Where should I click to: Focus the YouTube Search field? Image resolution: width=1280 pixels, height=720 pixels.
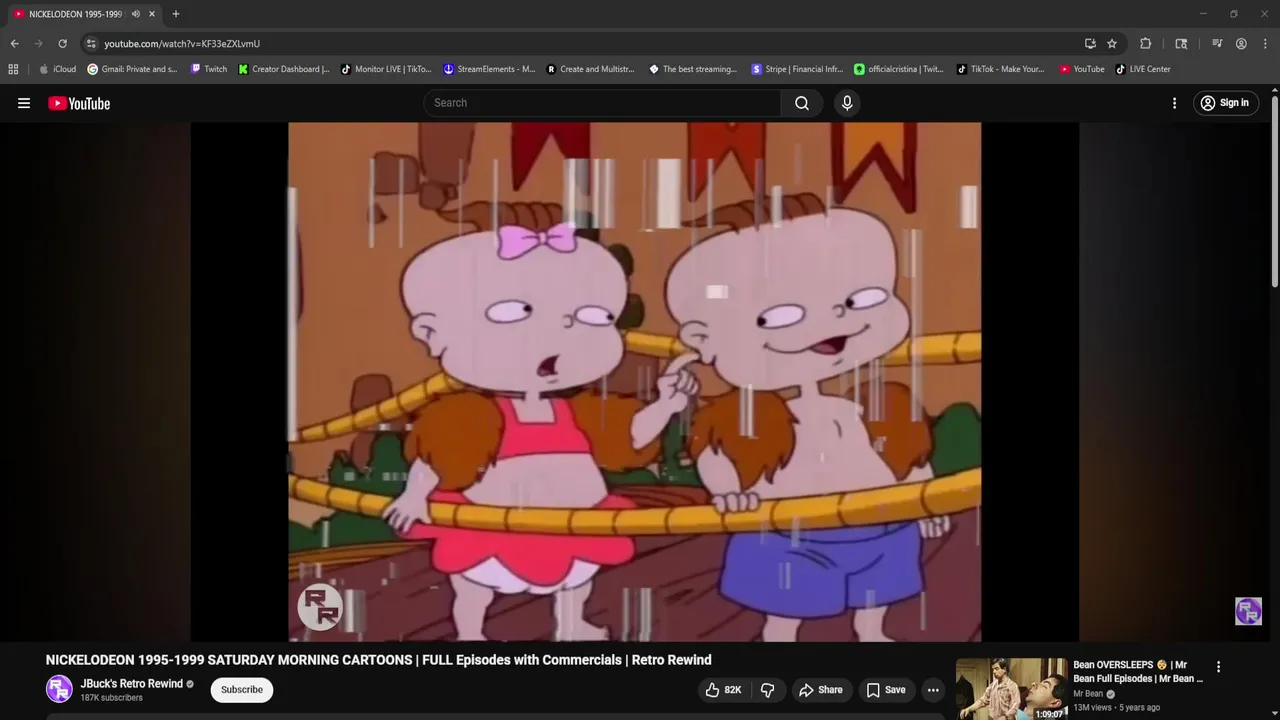pos(603,103)
